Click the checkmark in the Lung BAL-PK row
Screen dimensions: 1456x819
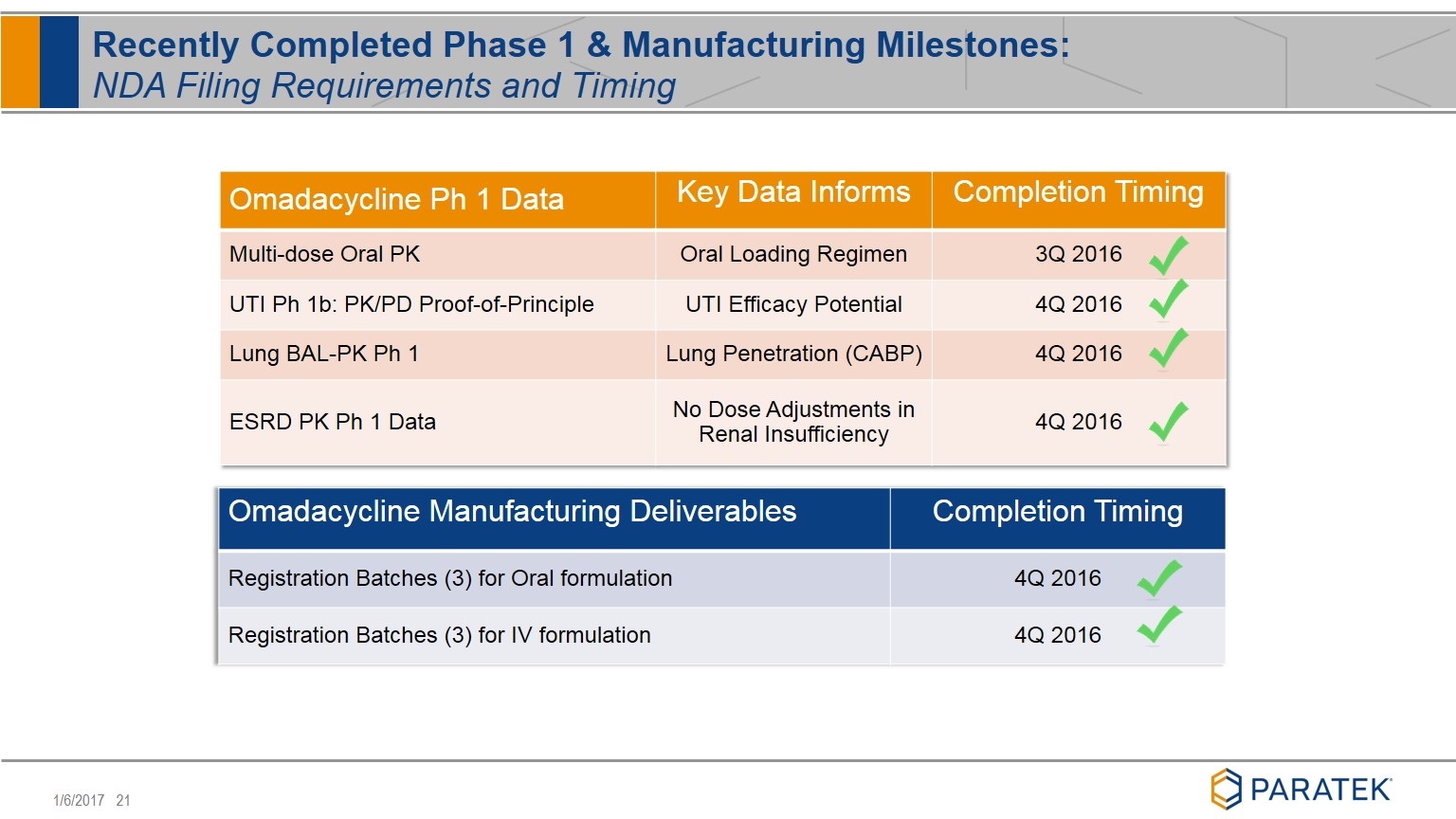click(x=1169, y=348)
